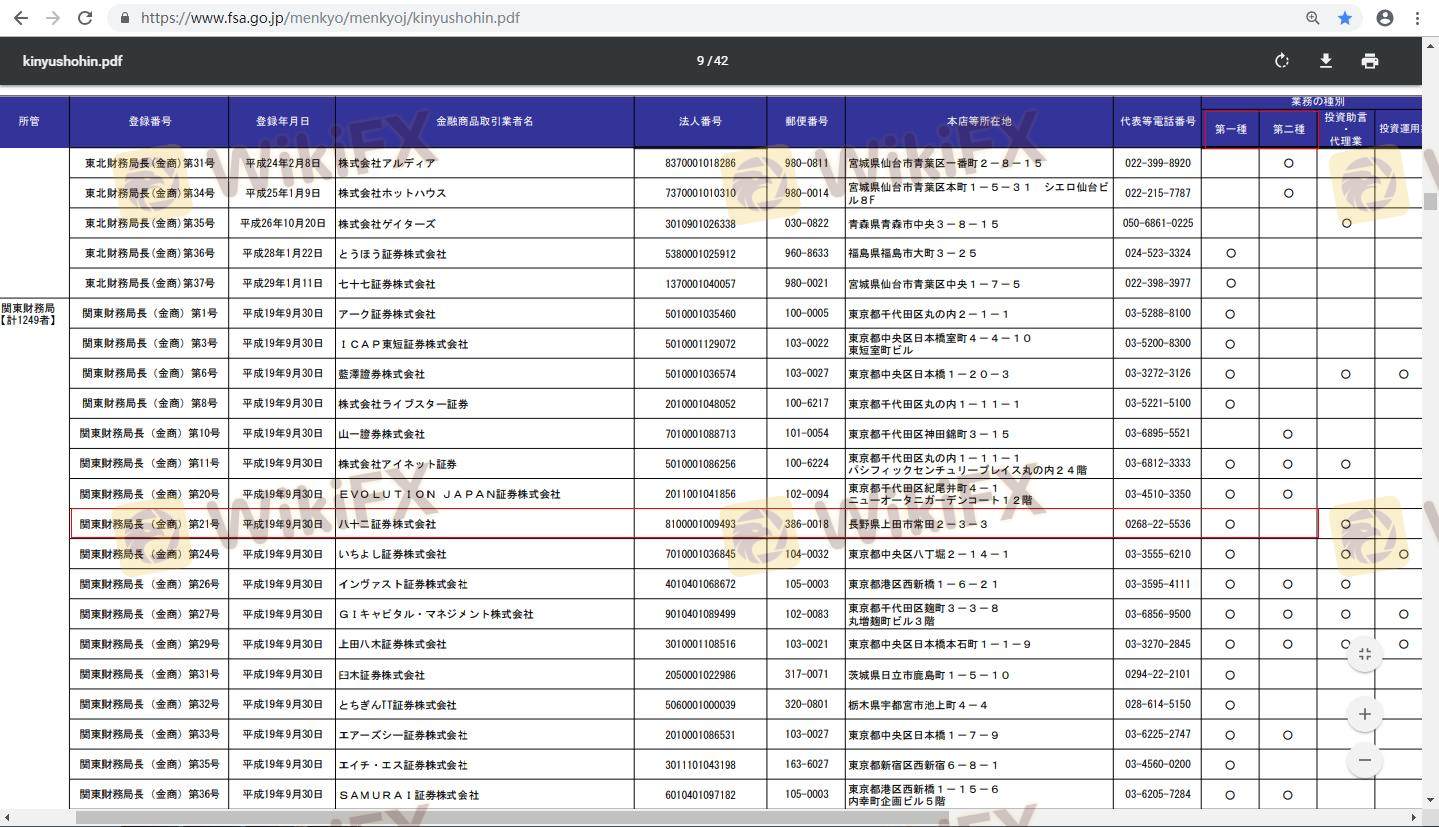This screenshot has width=1439, height=827.
Task: Rotate the PDF document clockwise
Action: [1282, 61]
